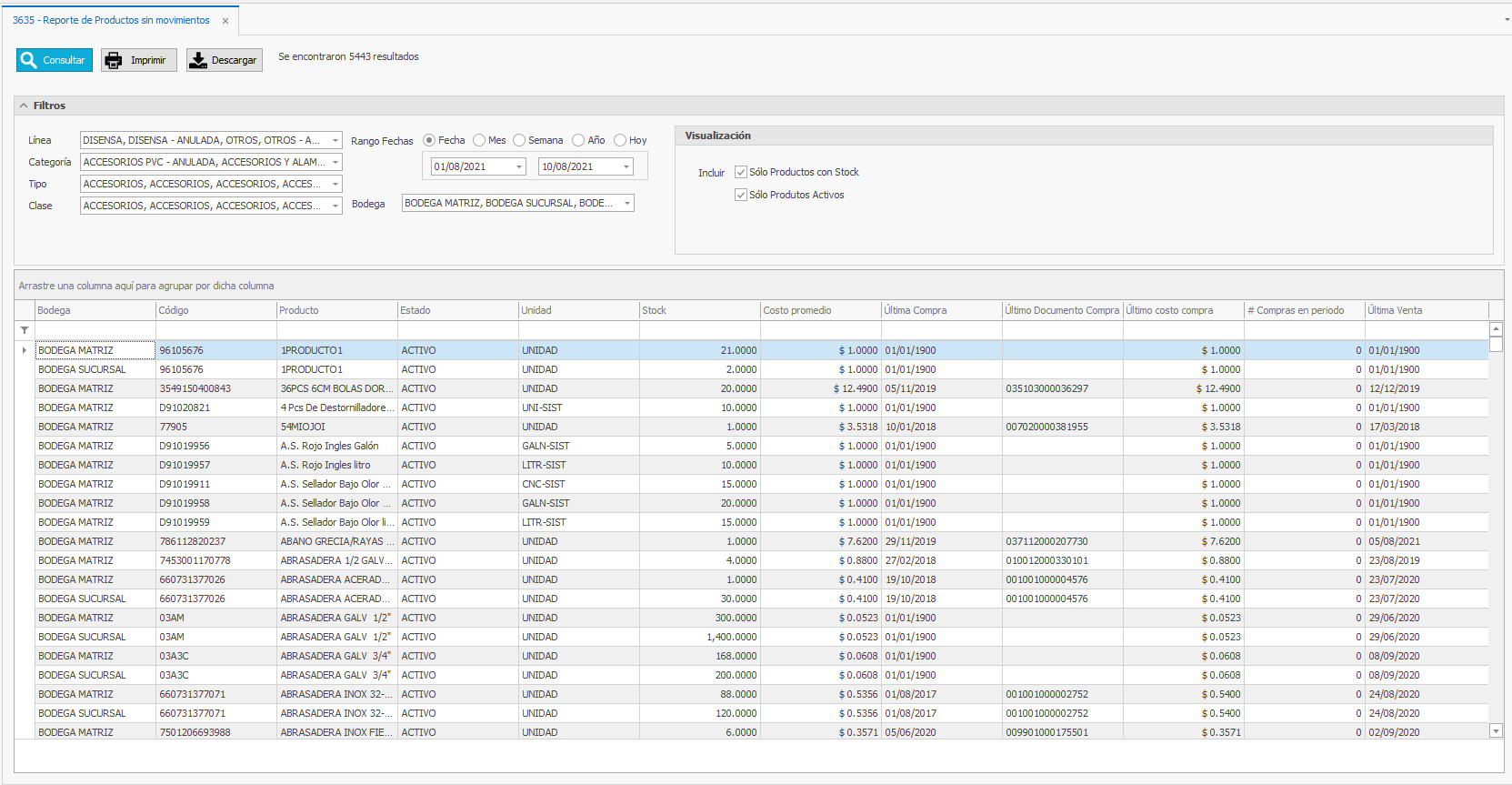This screenshot has height=785, width=1512.
Task: Click the Descargar download button
Action: coord(224,60)
